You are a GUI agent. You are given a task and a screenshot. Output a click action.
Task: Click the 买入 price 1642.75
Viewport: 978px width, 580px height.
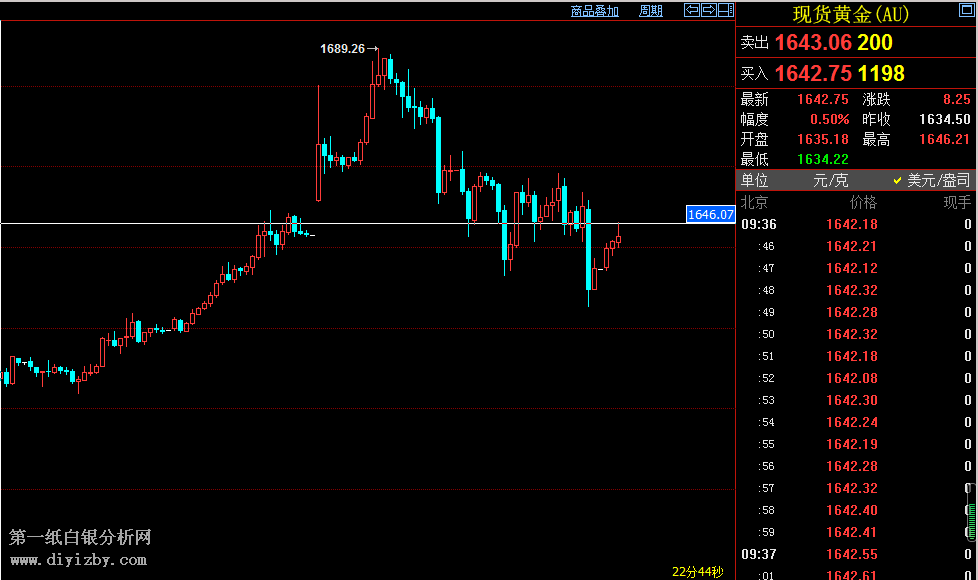pyautogui.click(x=813, y=73)
